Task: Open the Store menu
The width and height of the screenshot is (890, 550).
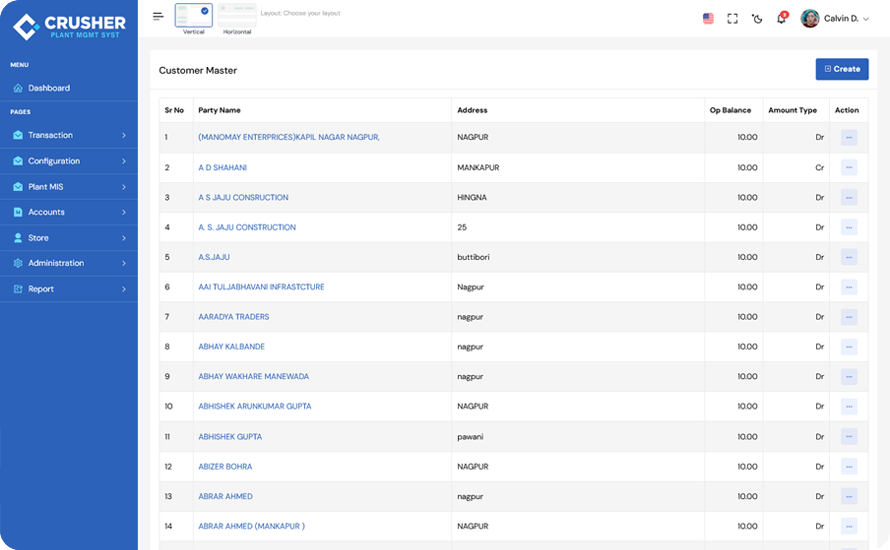Action: click(69, 238)
